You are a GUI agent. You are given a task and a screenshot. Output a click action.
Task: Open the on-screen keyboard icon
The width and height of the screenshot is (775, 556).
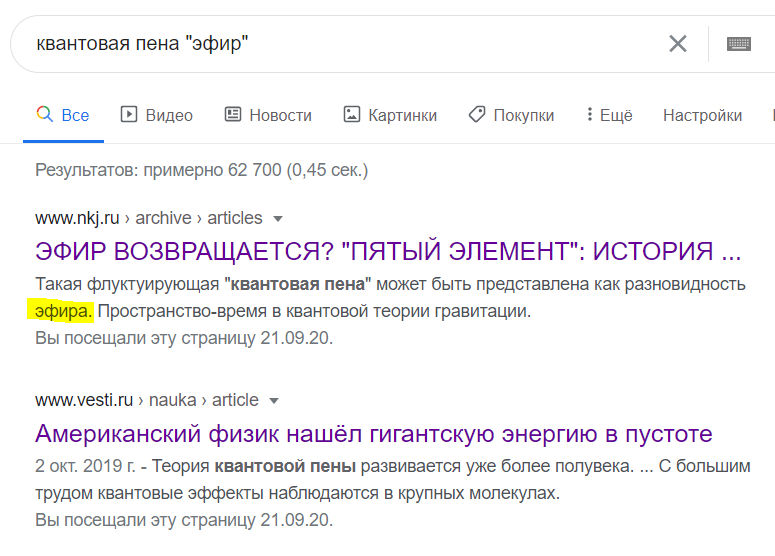click(739, 44)
